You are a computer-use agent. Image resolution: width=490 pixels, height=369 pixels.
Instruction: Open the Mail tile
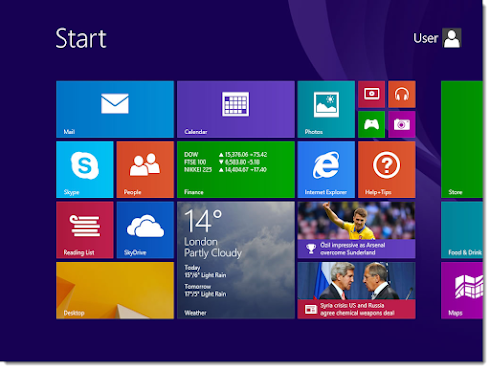(115, 109)
